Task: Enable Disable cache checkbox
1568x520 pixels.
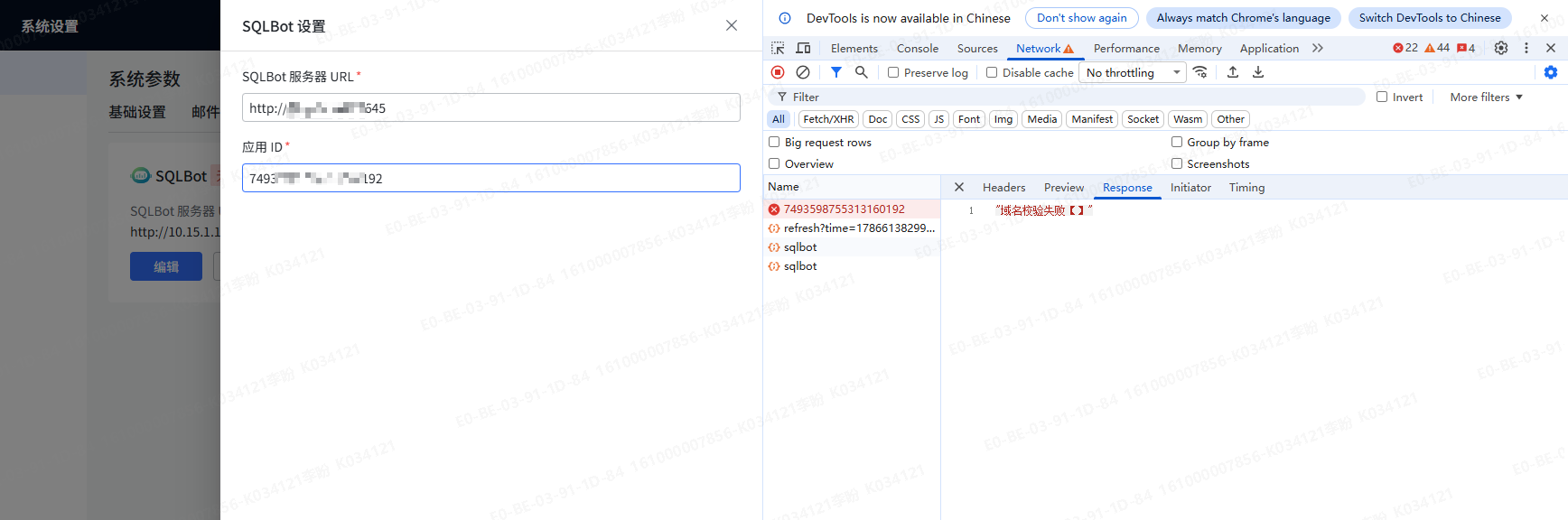Action: [992, 72]
